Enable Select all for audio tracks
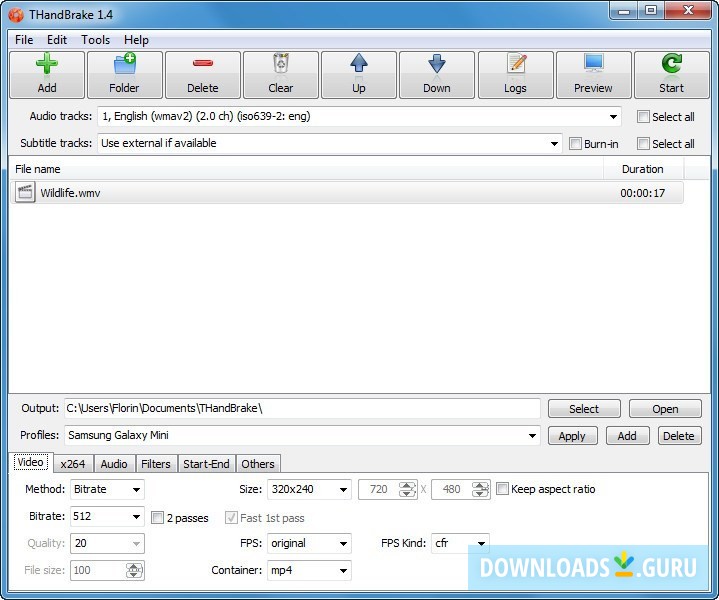 point(643,117)
